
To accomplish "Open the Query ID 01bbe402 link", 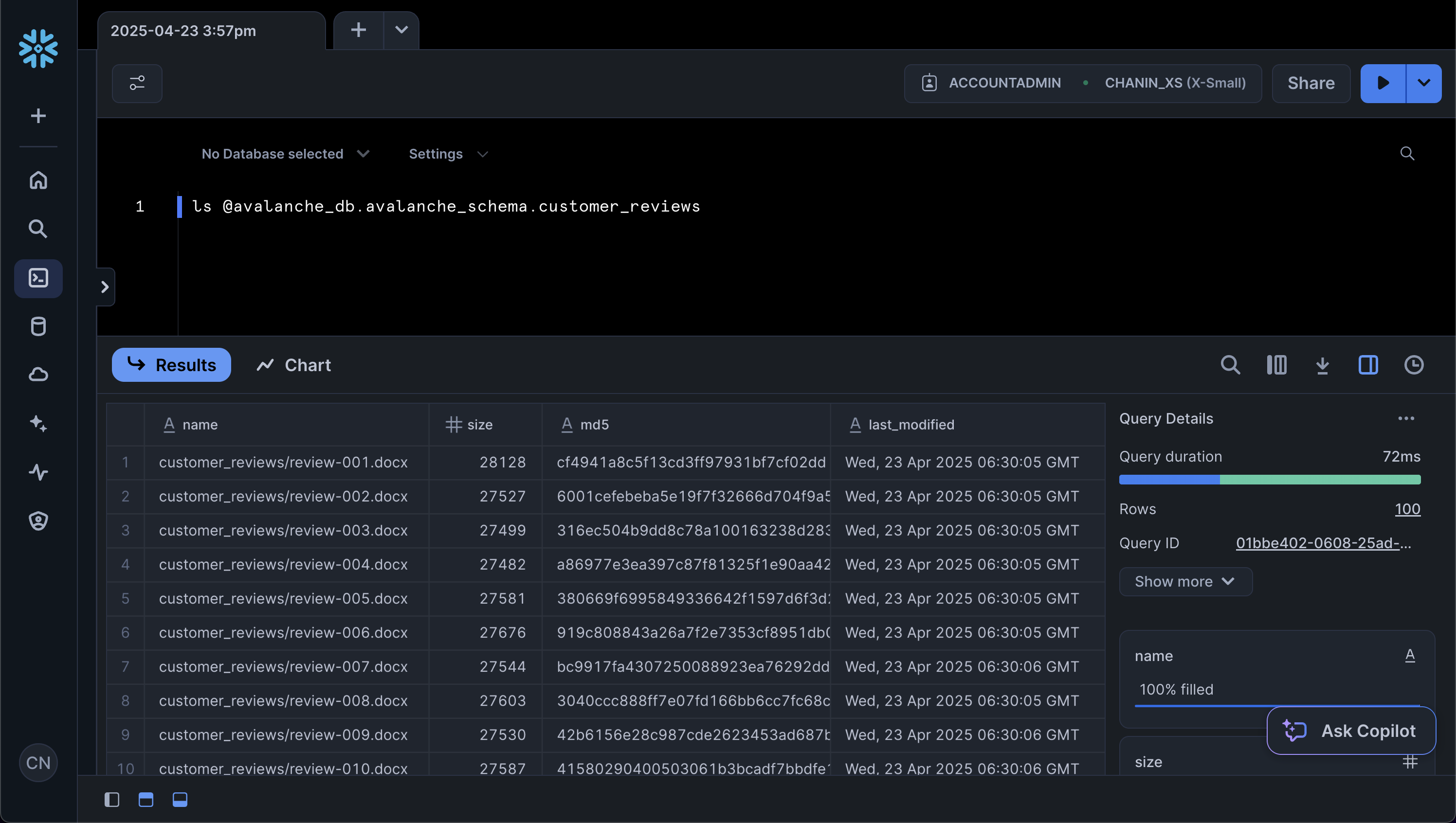I will point(1323,543).
